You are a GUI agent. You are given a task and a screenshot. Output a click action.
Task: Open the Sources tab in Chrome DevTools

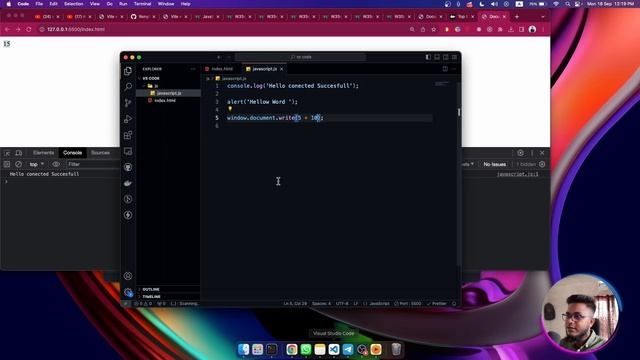[x=100, y=153]
